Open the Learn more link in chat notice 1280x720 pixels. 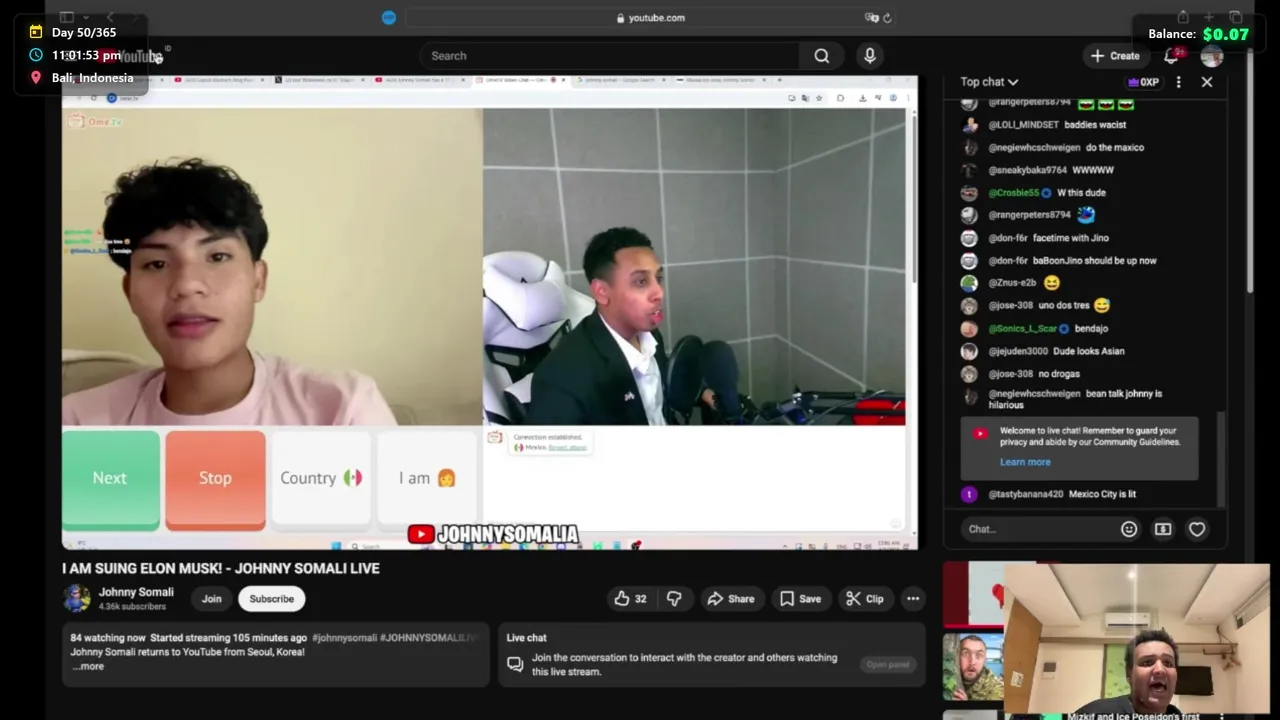(1025, 462)
